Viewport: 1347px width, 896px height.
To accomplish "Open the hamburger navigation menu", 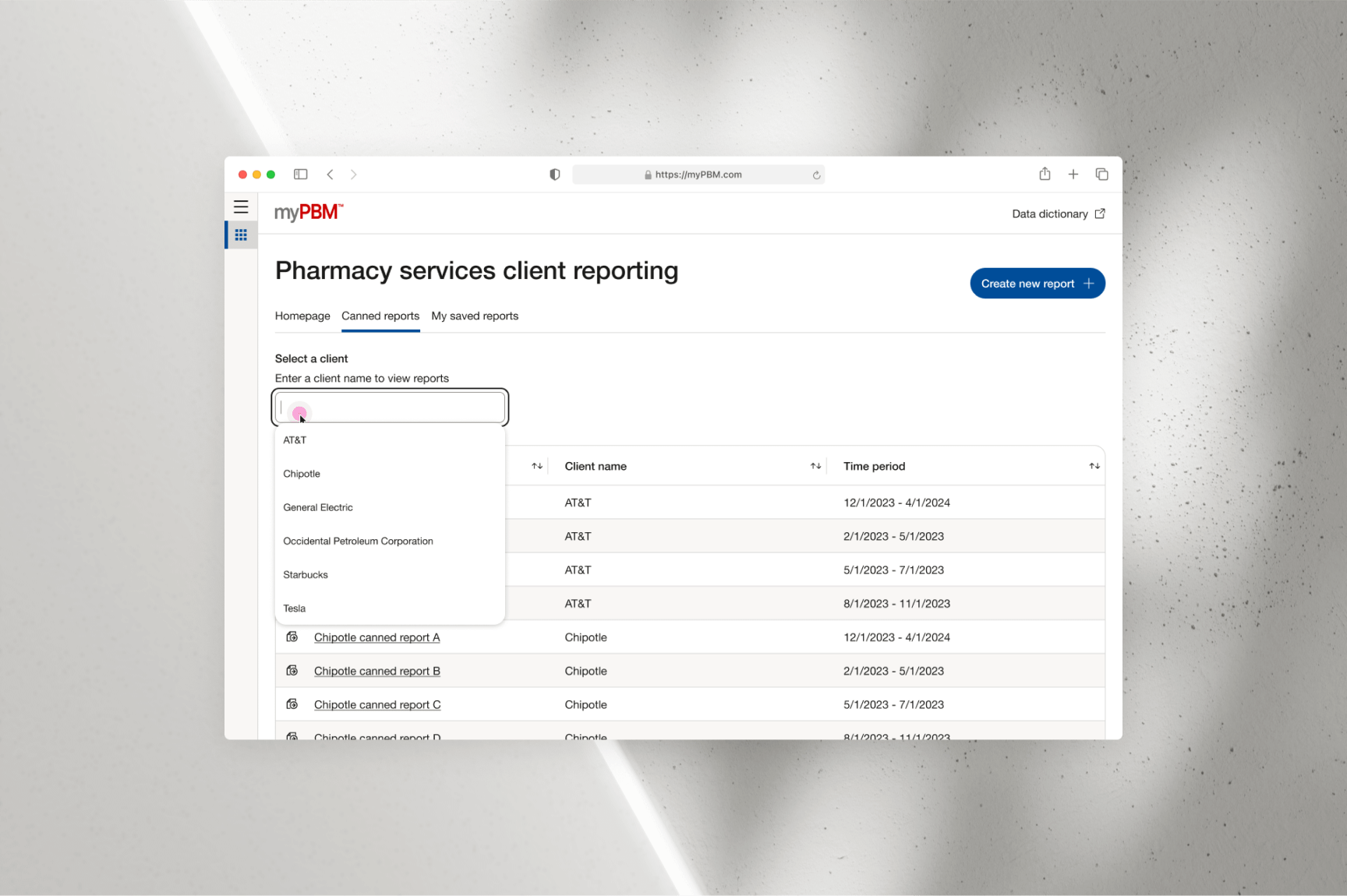I will tap(241, 207).
